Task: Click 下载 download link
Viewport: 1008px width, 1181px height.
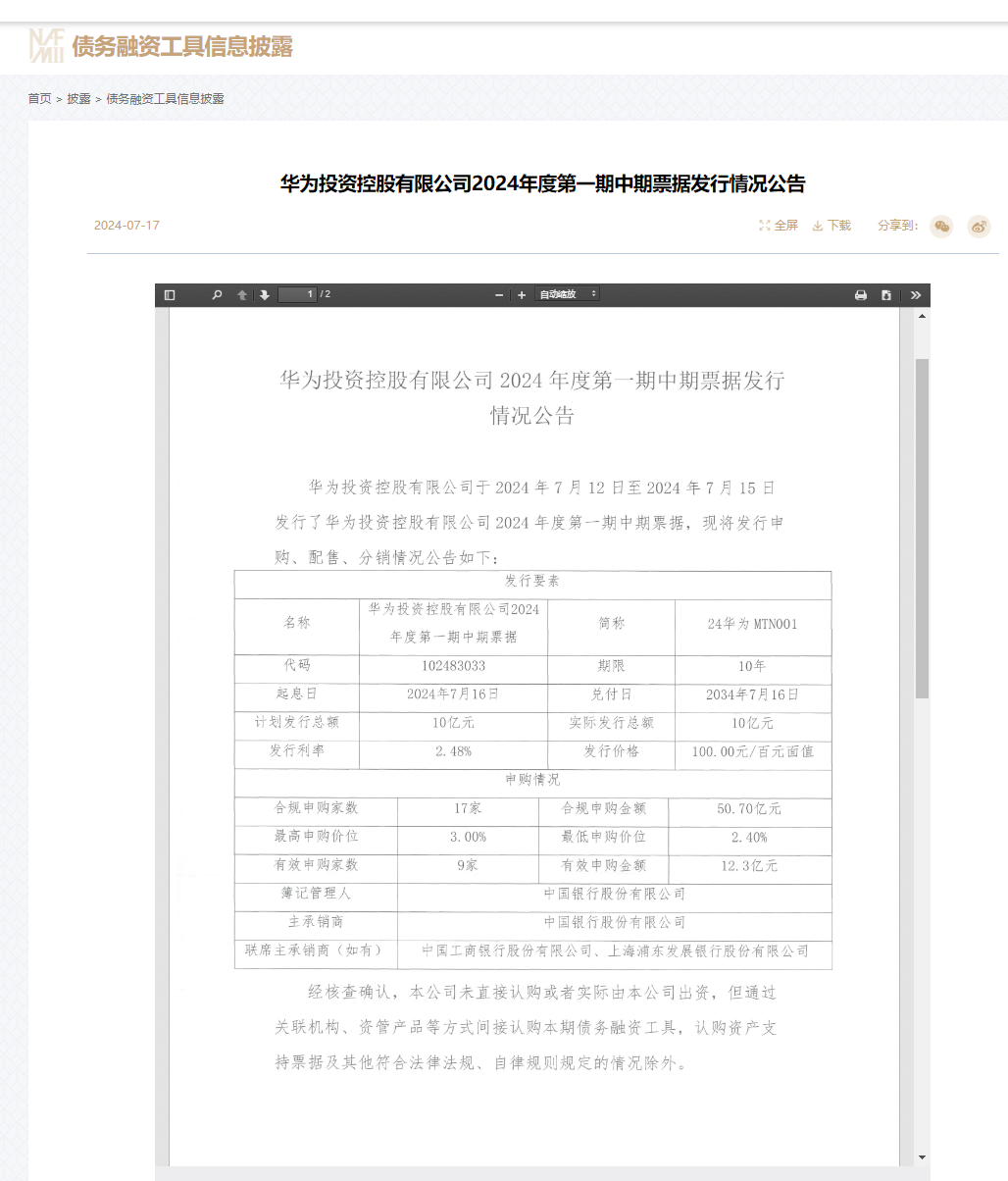Action: [x=832, y=226]
